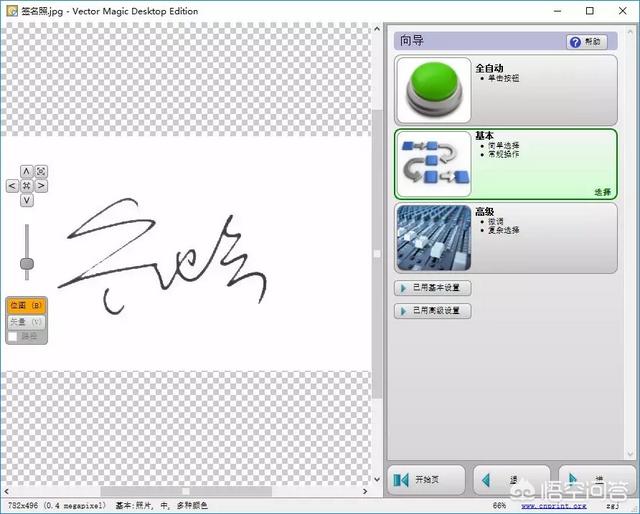Go to the Start Page (开始页)
This screenshot has width=640, height=514.
click(427, 480)
